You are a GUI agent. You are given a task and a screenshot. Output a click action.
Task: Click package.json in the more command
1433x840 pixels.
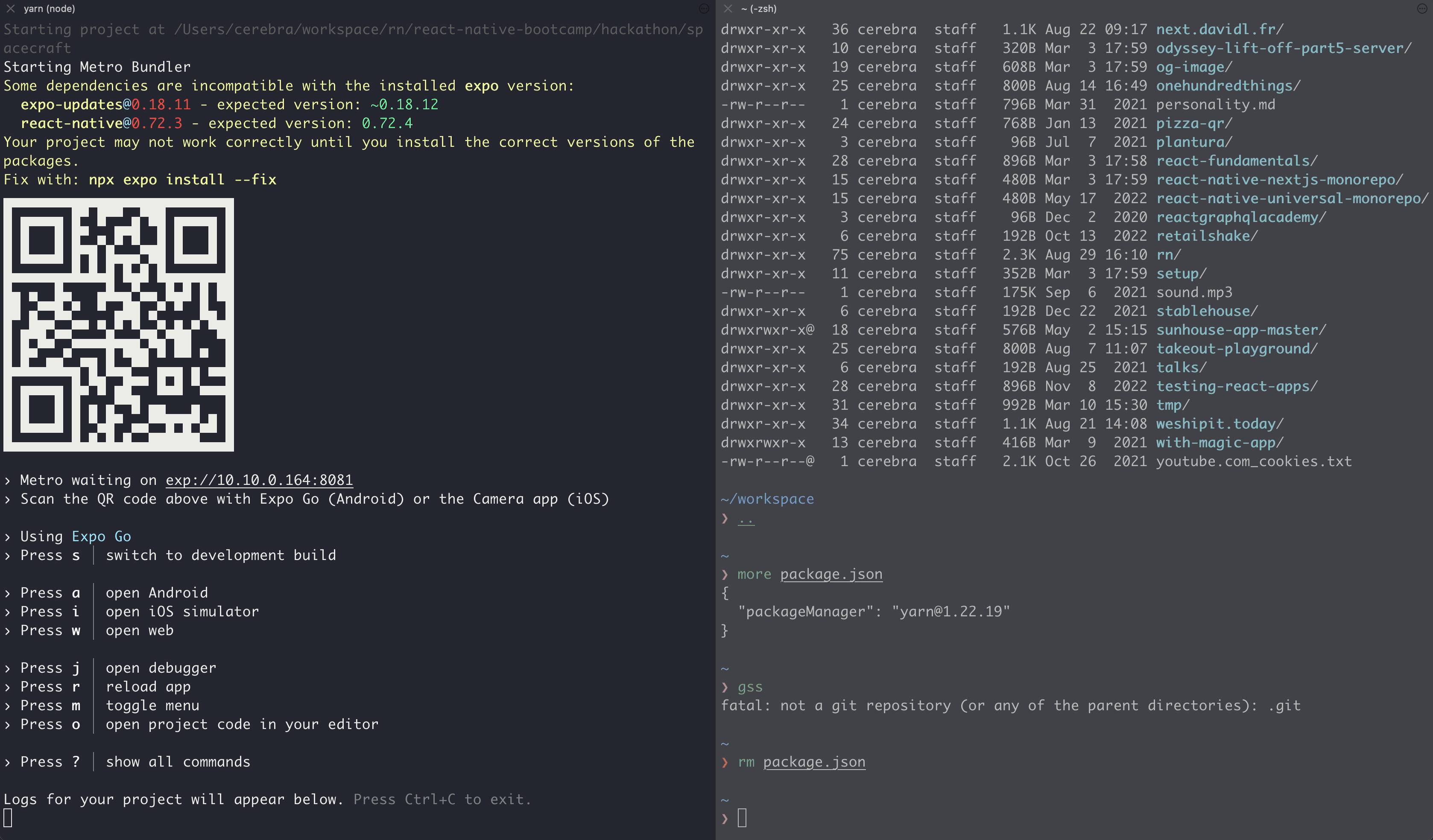tap(831, 574)
